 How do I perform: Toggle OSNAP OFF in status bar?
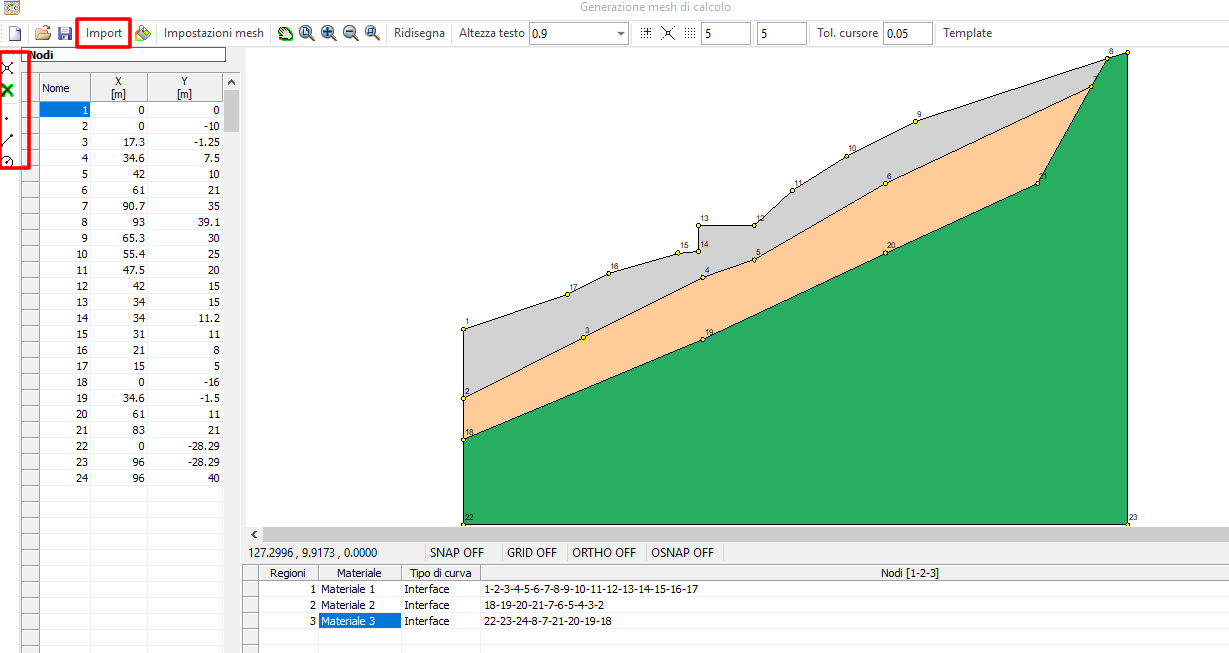[x=683, y=552]
